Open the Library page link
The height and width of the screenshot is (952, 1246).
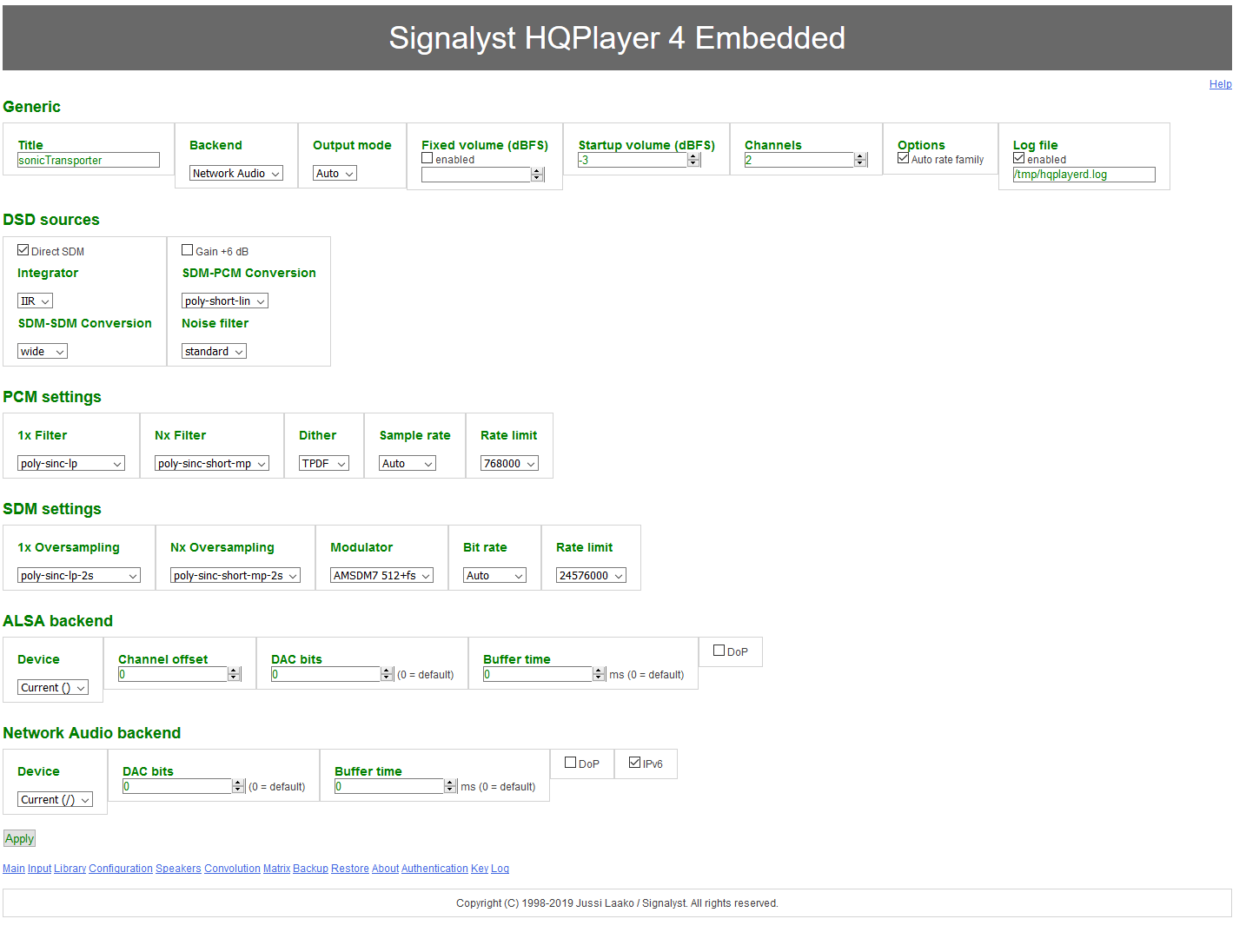(70, 869)
